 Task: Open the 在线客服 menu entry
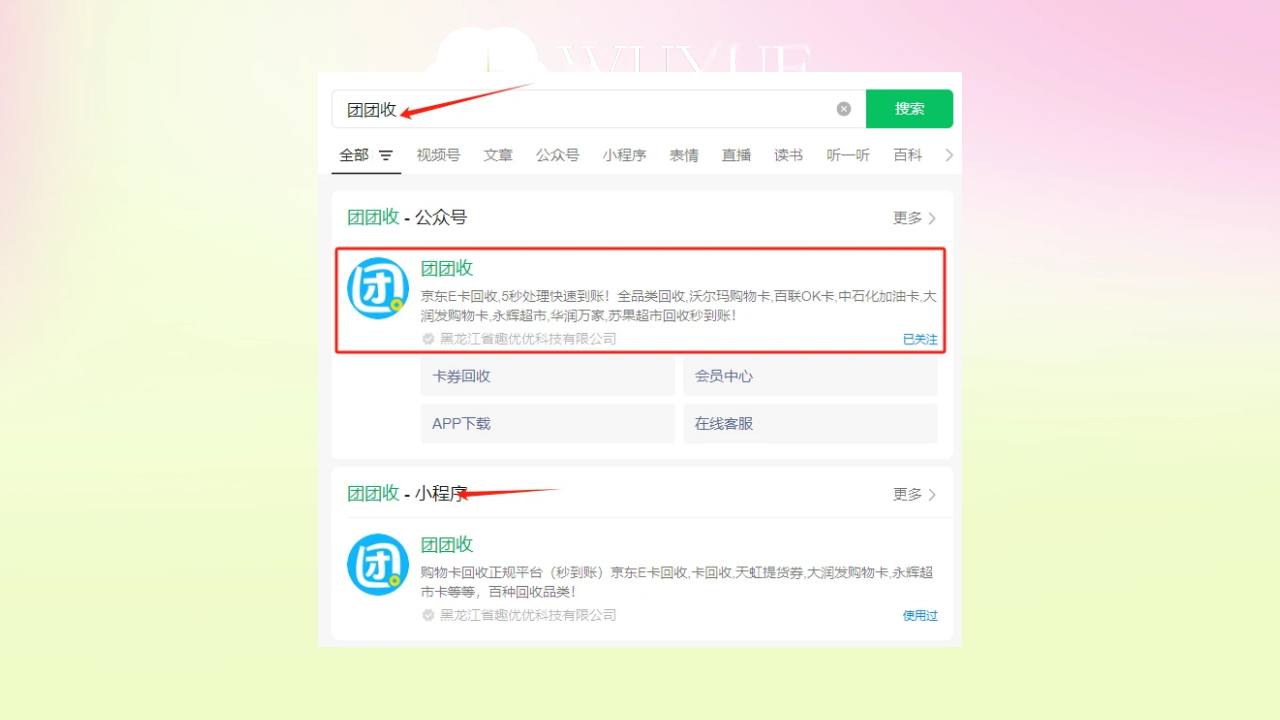[810, 423]
